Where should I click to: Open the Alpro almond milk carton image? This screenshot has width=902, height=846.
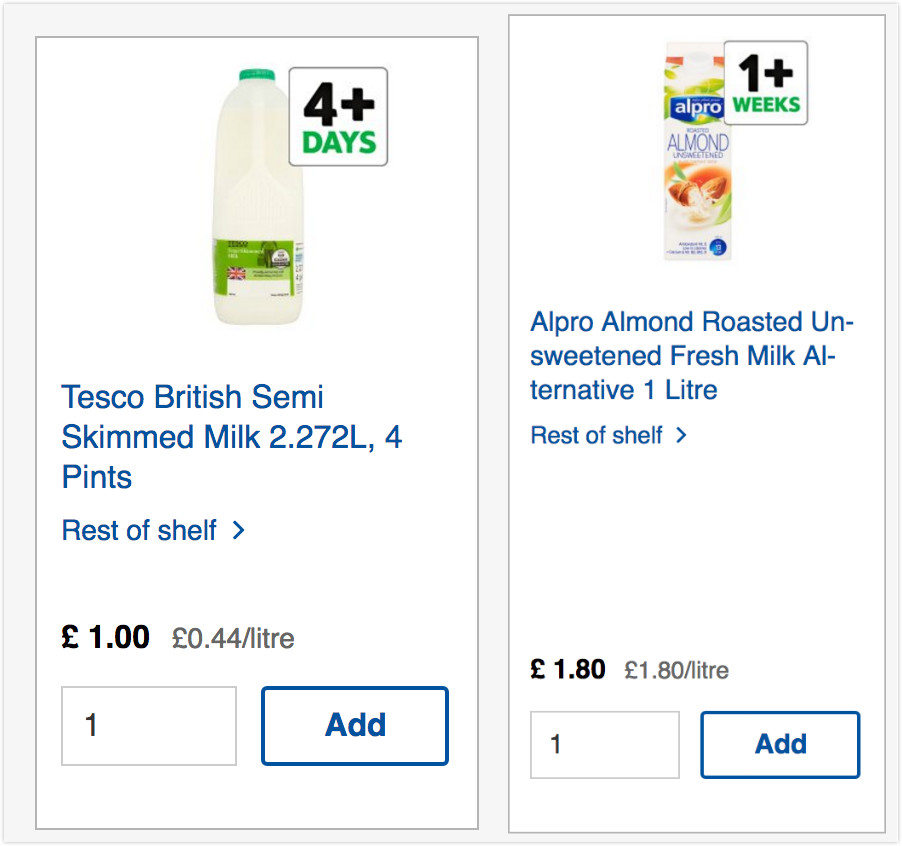click(697, 151)
